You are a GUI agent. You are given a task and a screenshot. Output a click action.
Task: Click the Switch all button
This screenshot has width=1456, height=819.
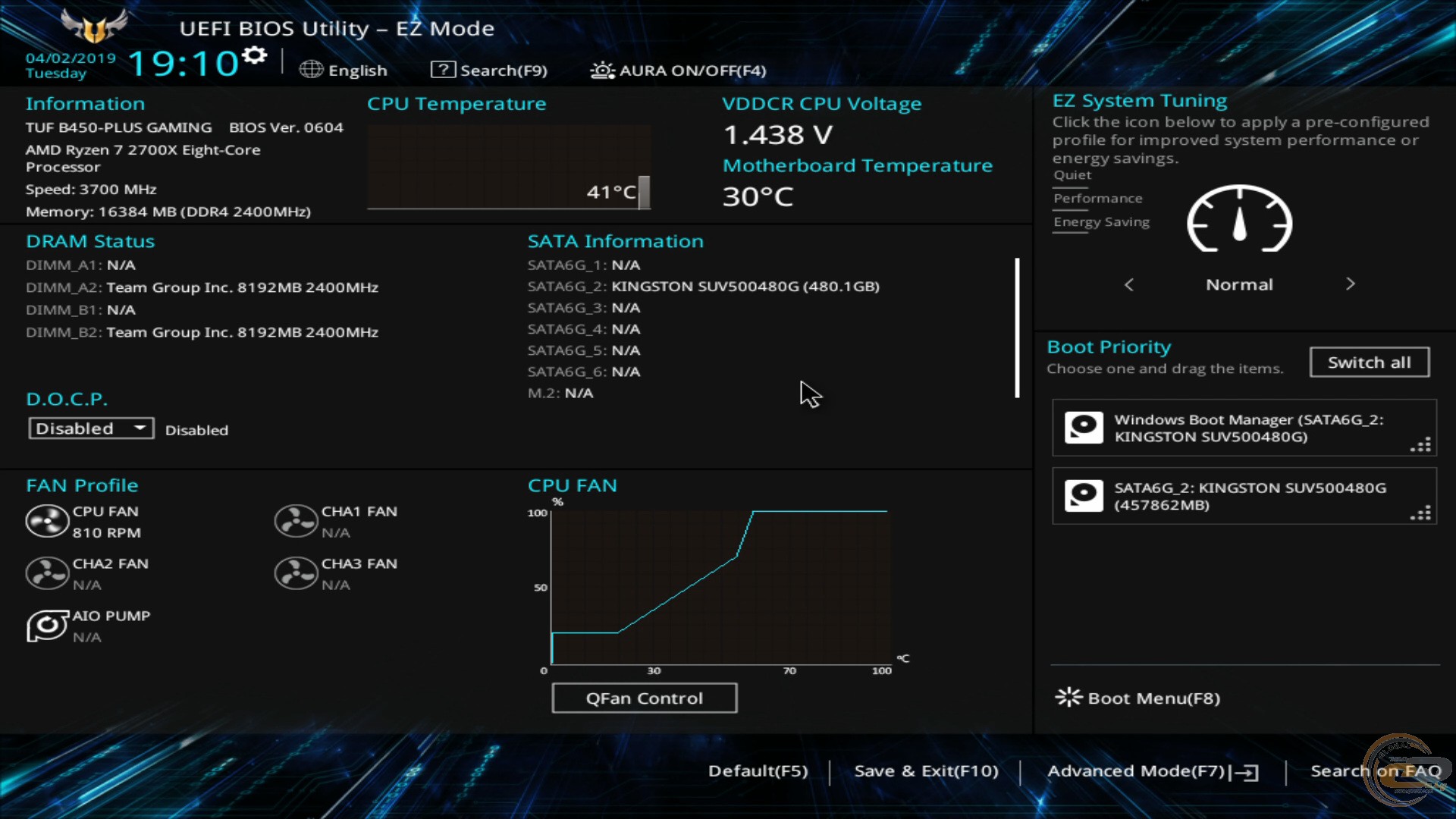click(x=1369, y=362)
